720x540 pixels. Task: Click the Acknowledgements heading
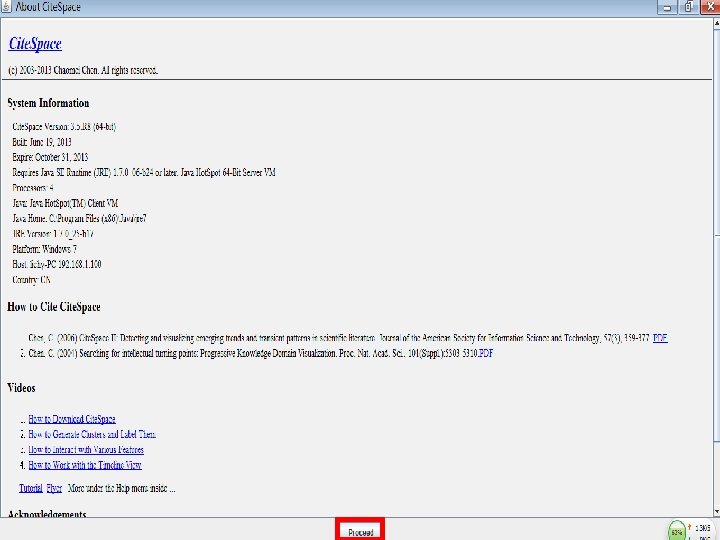point(47,514)
